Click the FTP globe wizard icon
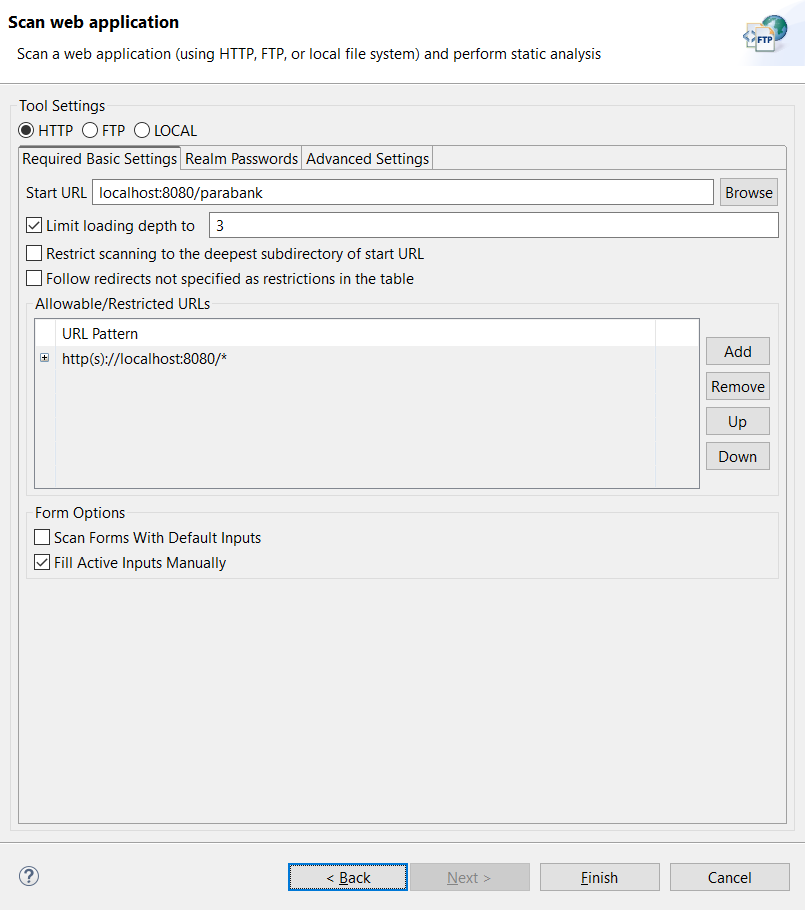Screen dimensions: 805x910 click(x=766, y=34)
